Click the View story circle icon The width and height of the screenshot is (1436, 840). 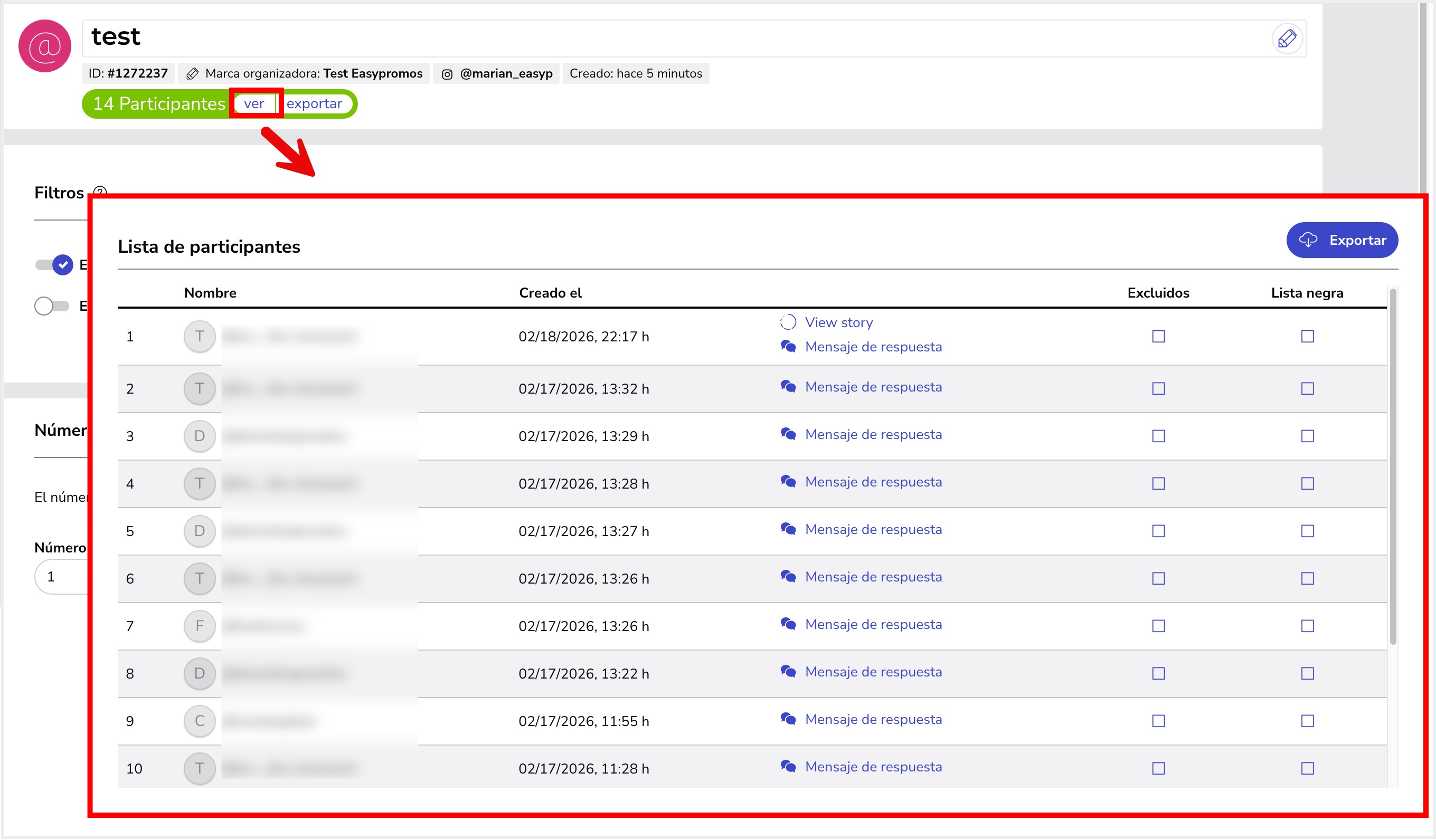[788, 323]
